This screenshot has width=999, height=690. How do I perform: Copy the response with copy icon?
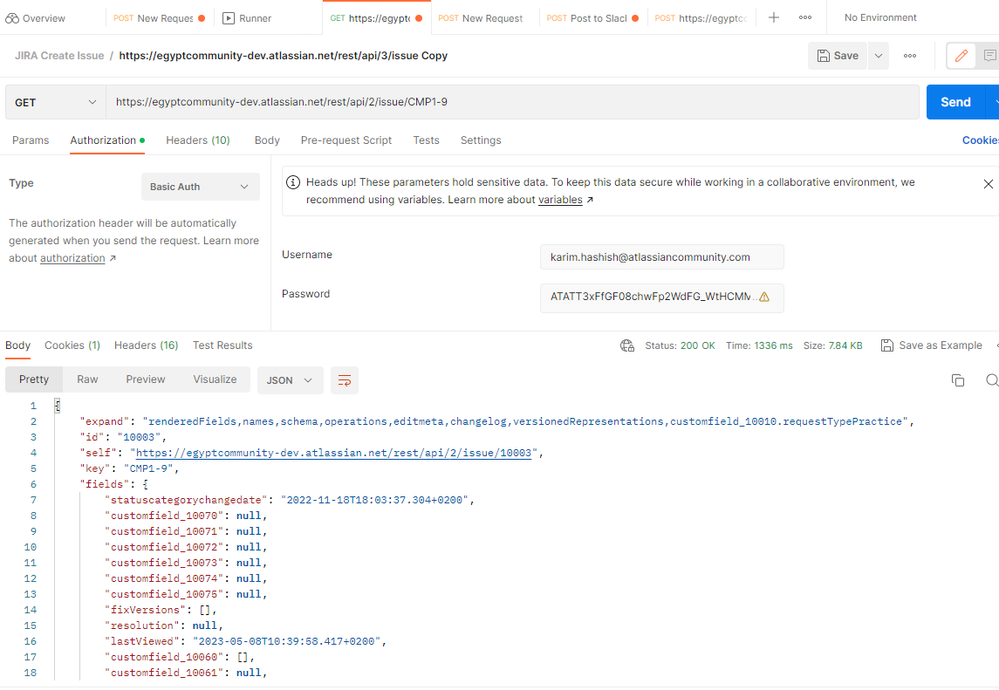[x=958, y=380]
